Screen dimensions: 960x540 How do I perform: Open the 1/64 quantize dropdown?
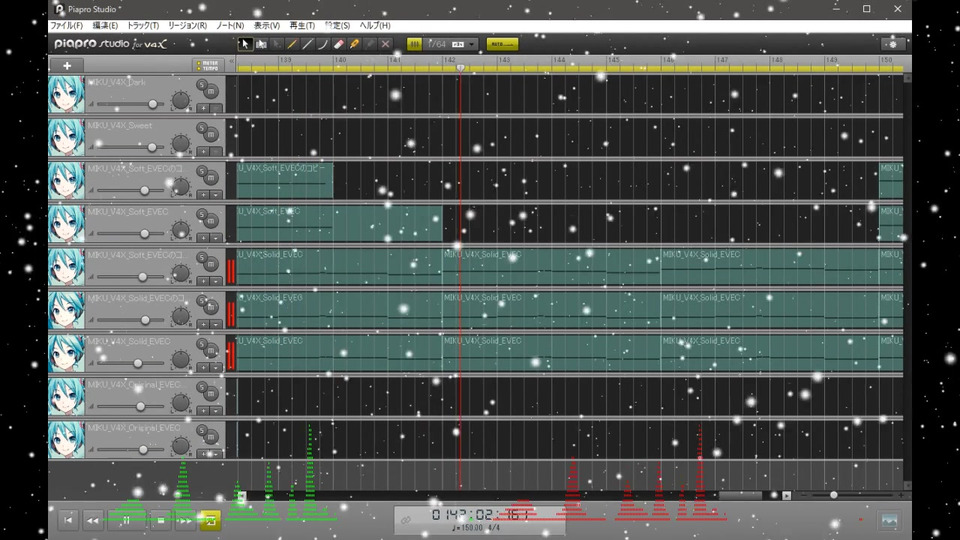[450, 44]
